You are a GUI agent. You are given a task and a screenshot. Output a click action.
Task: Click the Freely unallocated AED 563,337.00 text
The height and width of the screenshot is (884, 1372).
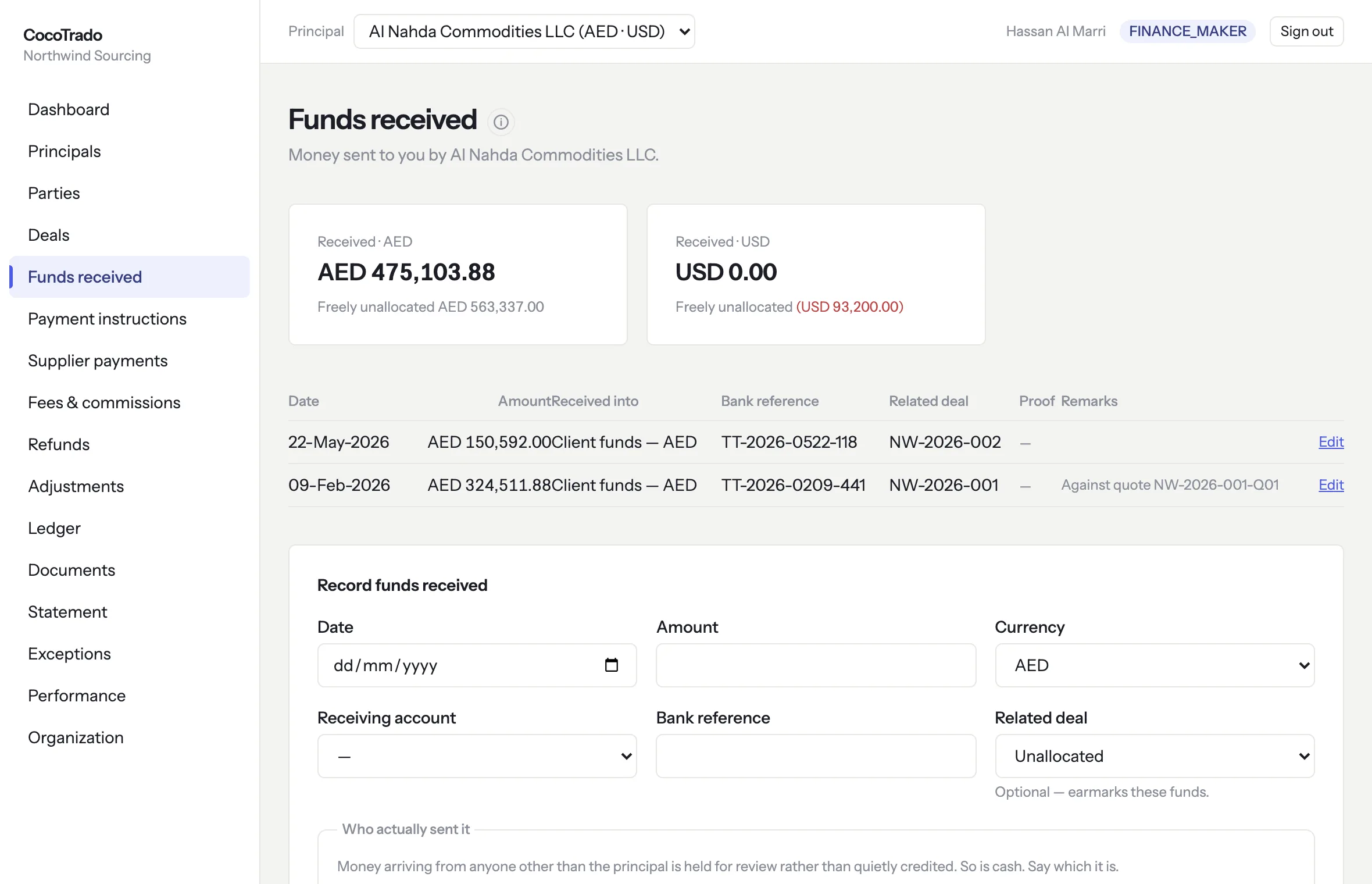[431, 306]
